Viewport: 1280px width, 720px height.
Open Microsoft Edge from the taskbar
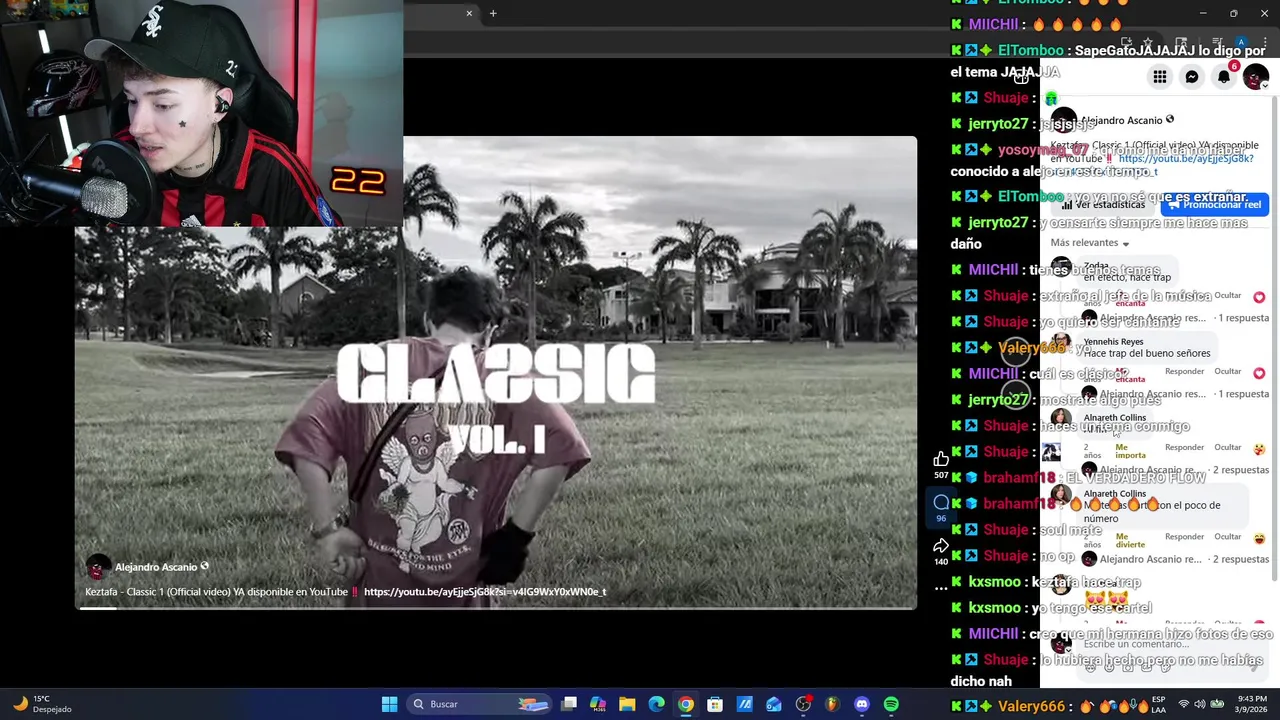[x=656, y=704]
